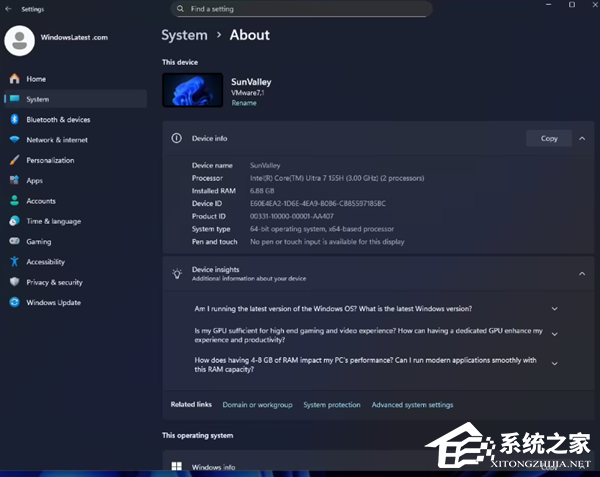Click the Device ID value
Image resolution: width=600 pixels, height=477 pixels.
[x=318, y=203]
